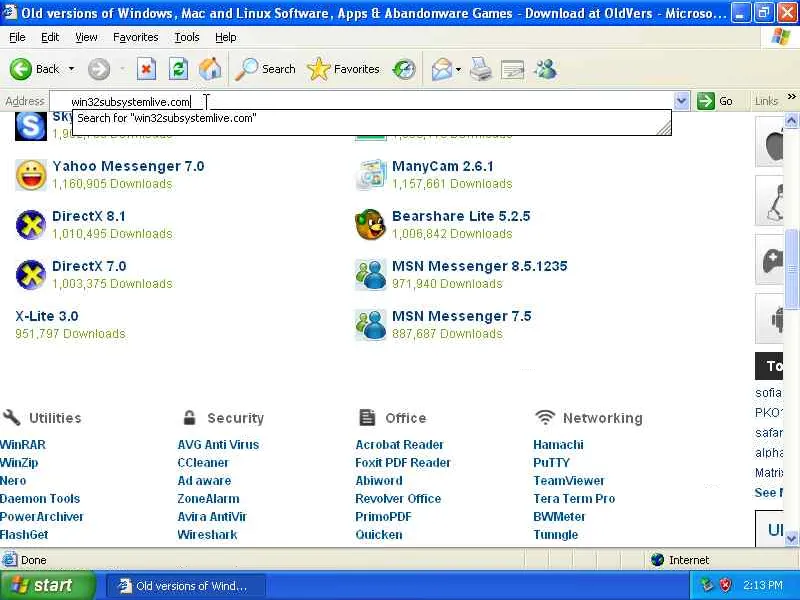Open Search pane with magnifier icon
The image size is (800, 600).
247,69
